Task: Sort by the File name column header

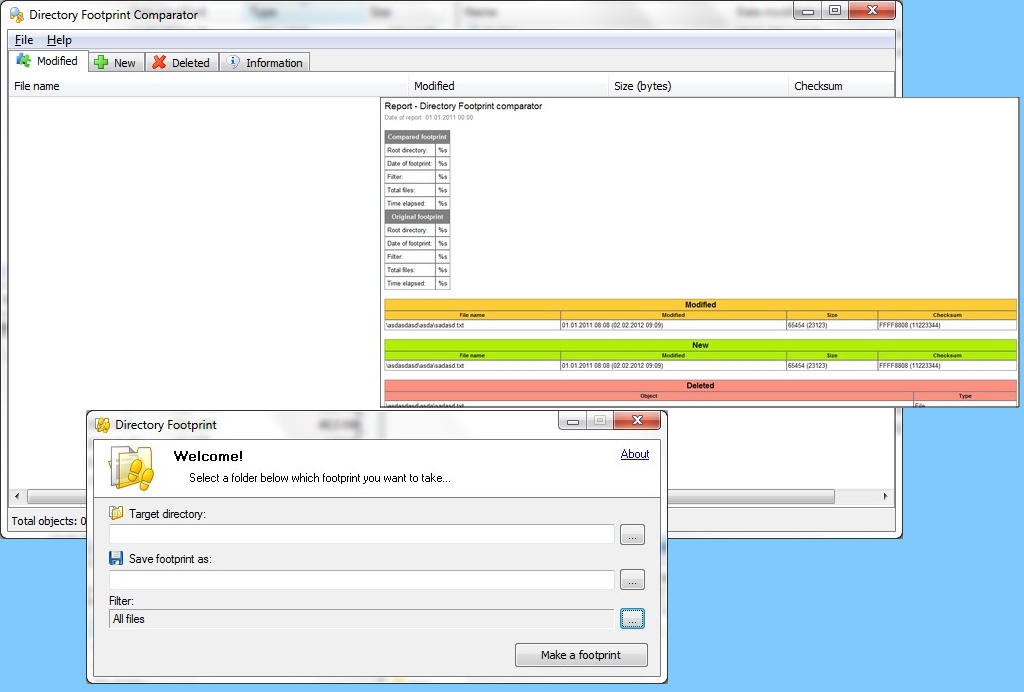Action: click(208, 86)
